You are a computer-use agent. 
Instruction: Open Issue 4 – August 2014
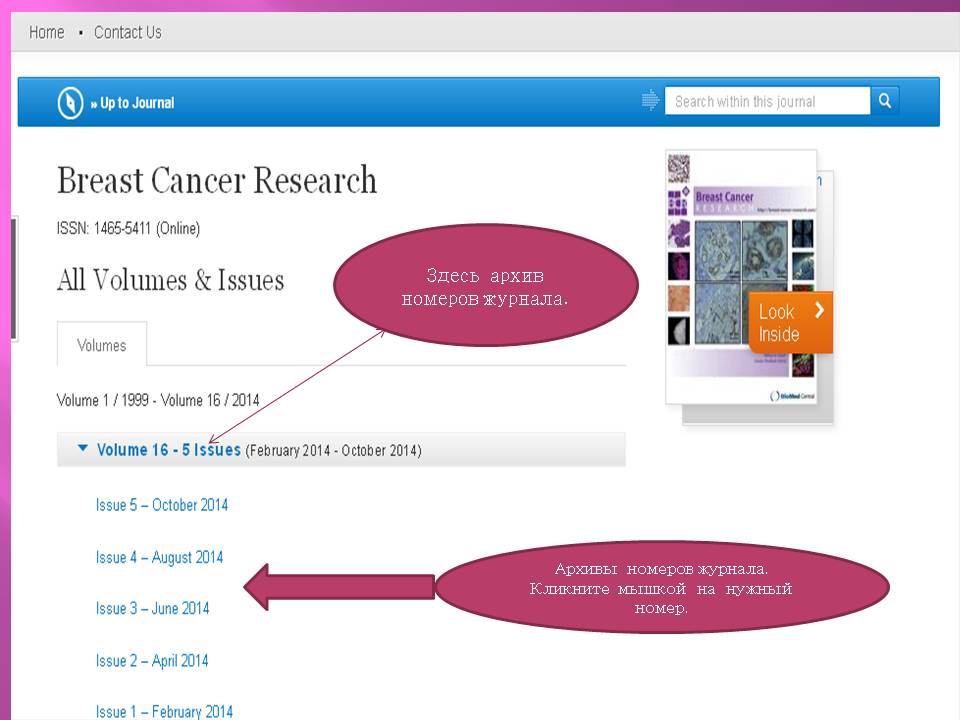pos(159,557)
